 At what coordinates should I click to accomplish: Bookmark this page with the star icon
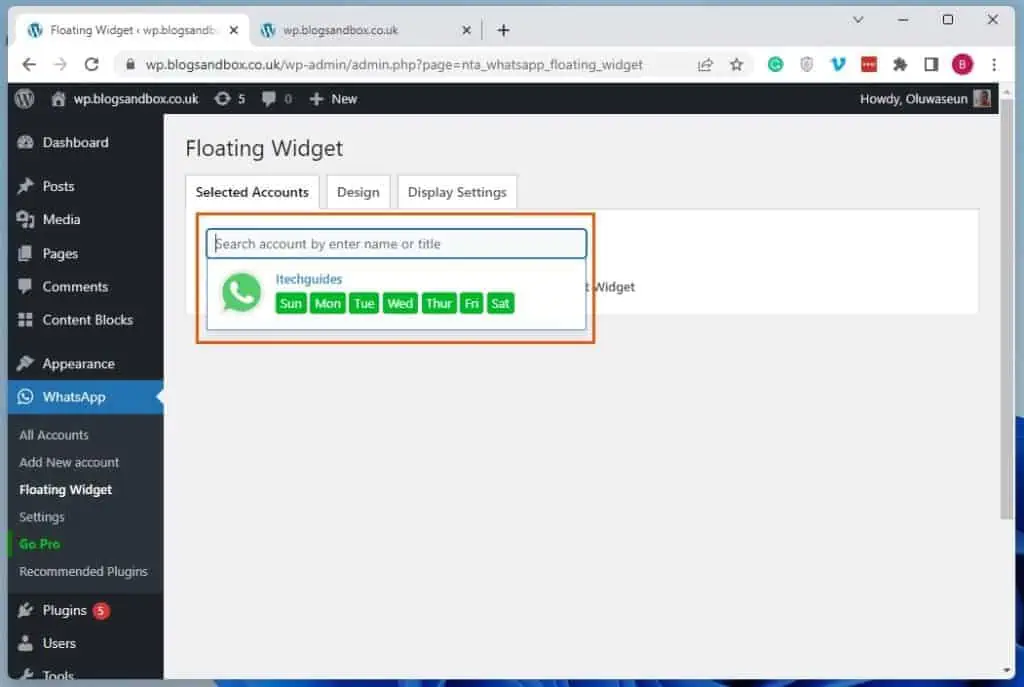click(737, 65)
